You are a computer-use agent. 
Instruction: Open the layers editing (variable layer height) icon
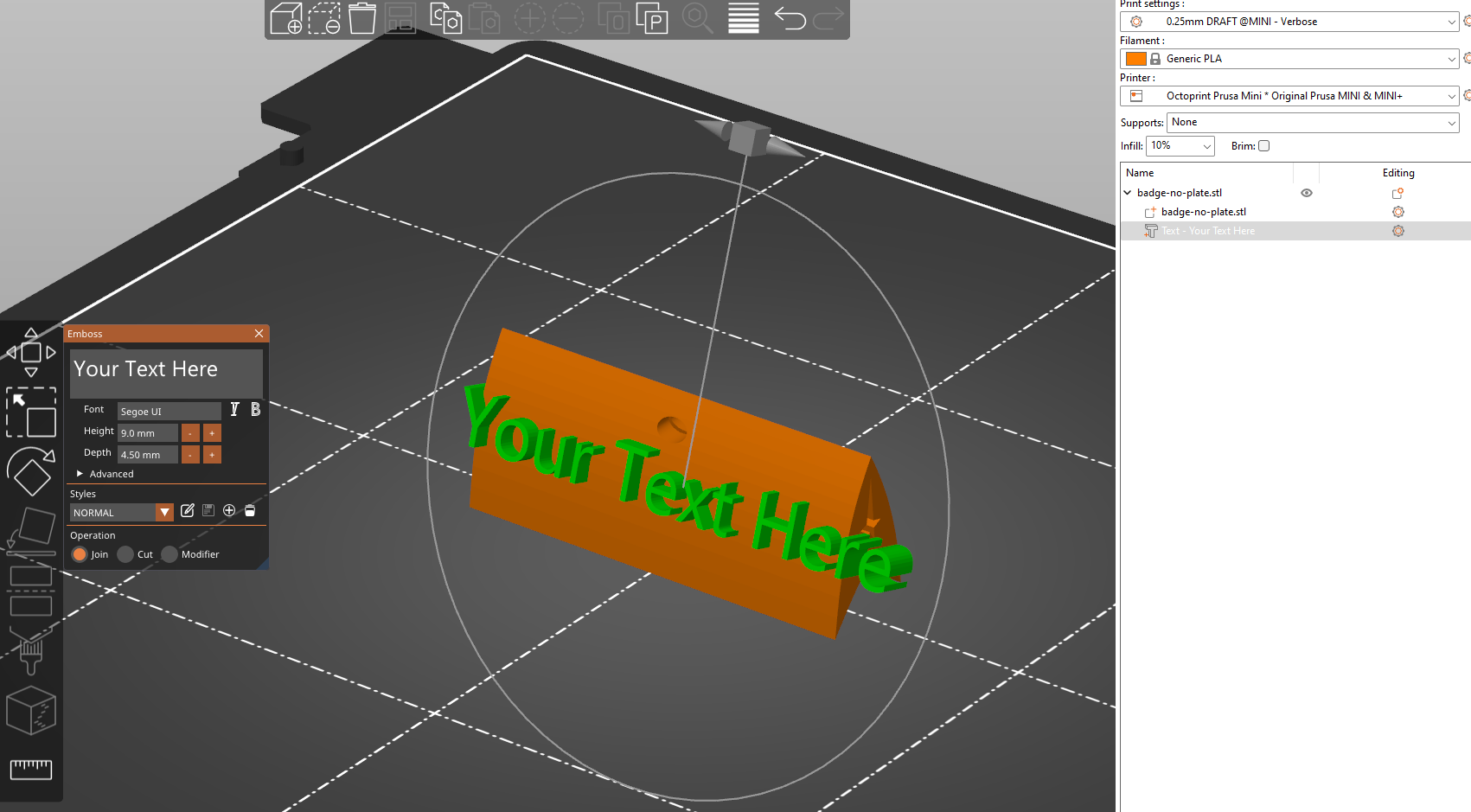point(743,18)
